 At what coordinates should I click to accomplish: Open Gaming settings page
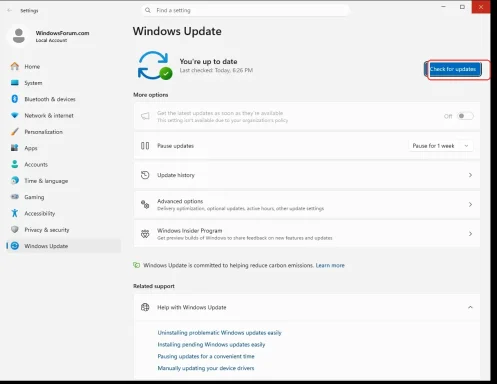pyautogui.click(x=63, y=197)
